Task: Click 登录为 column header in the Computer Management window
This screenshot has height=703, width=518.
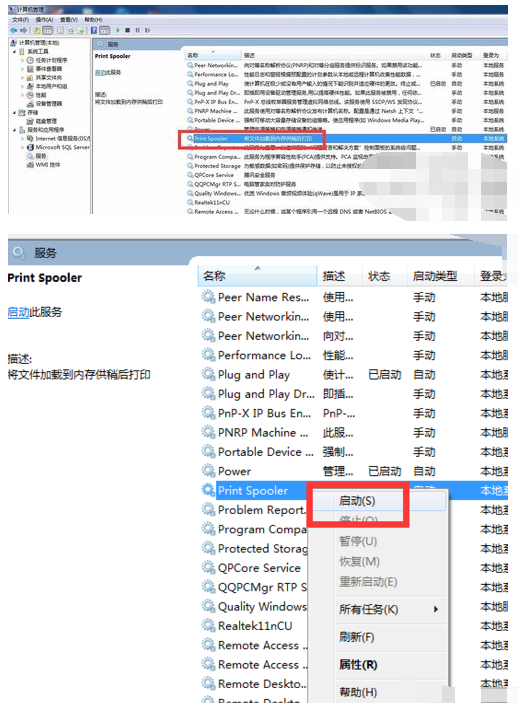Action: (492, 55)
